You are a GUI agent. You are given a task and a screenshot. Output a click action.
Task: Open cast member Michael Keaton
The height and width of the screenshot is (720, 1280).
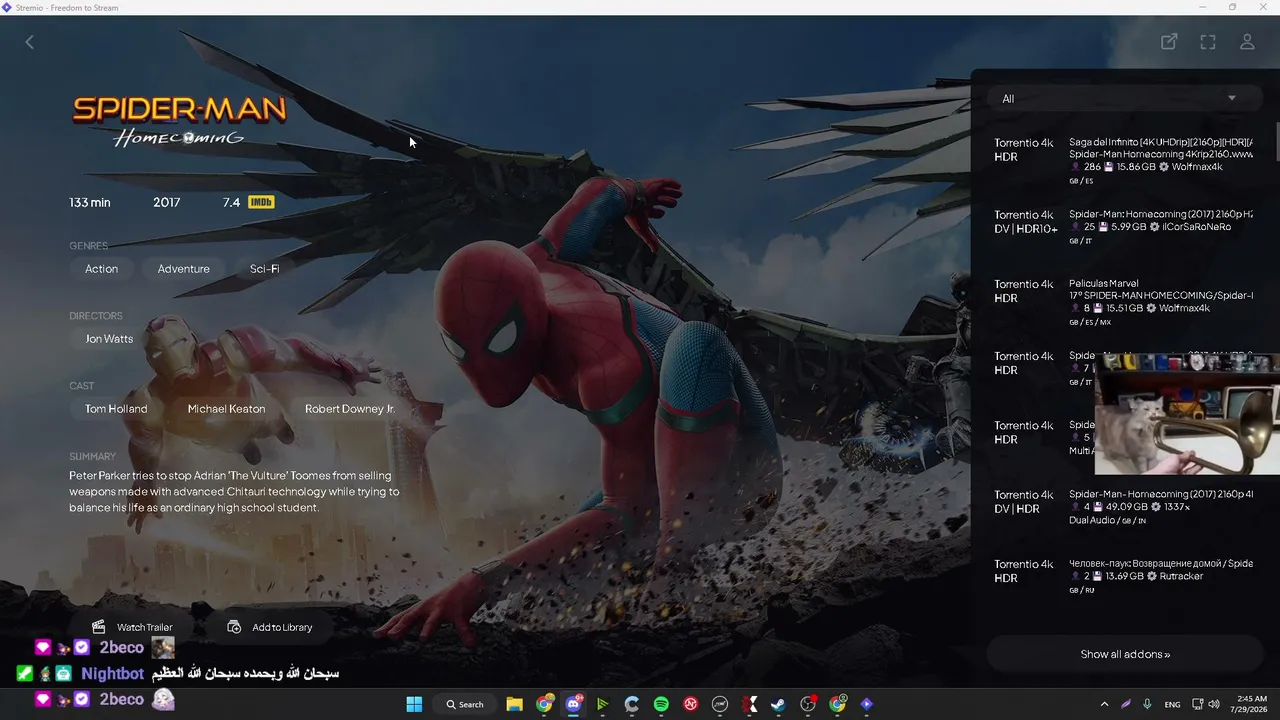tap(226, 409)
